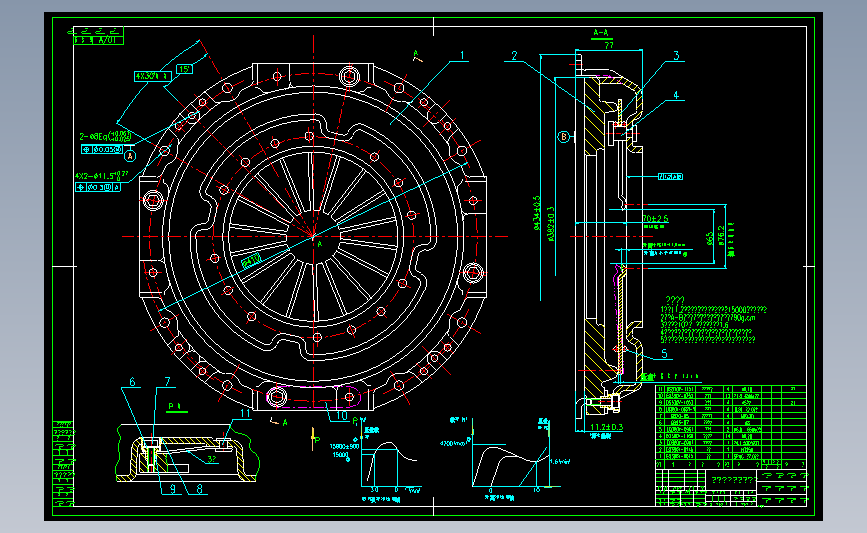The image size is (867, 533).
Task: Click the 77 width dimension
Action: pos(609,45)
